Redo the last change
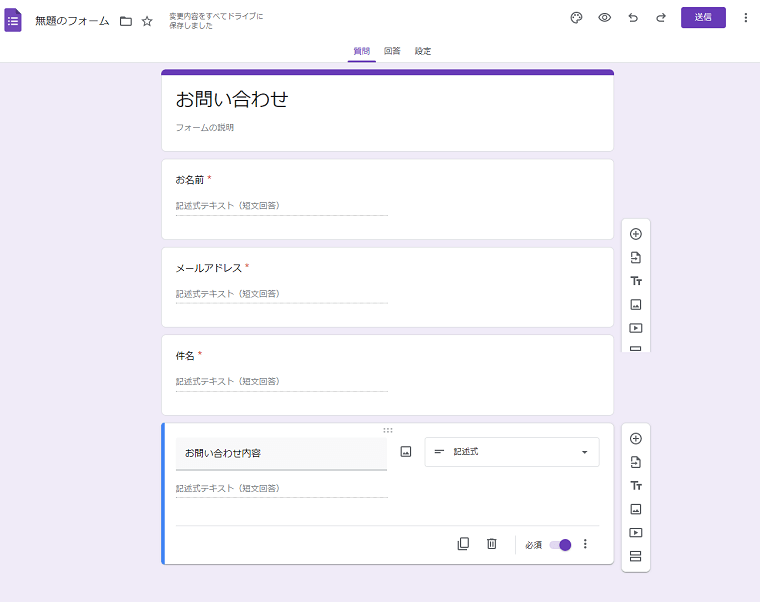Screen dimensions: 760x602 [x=661, y=18]
